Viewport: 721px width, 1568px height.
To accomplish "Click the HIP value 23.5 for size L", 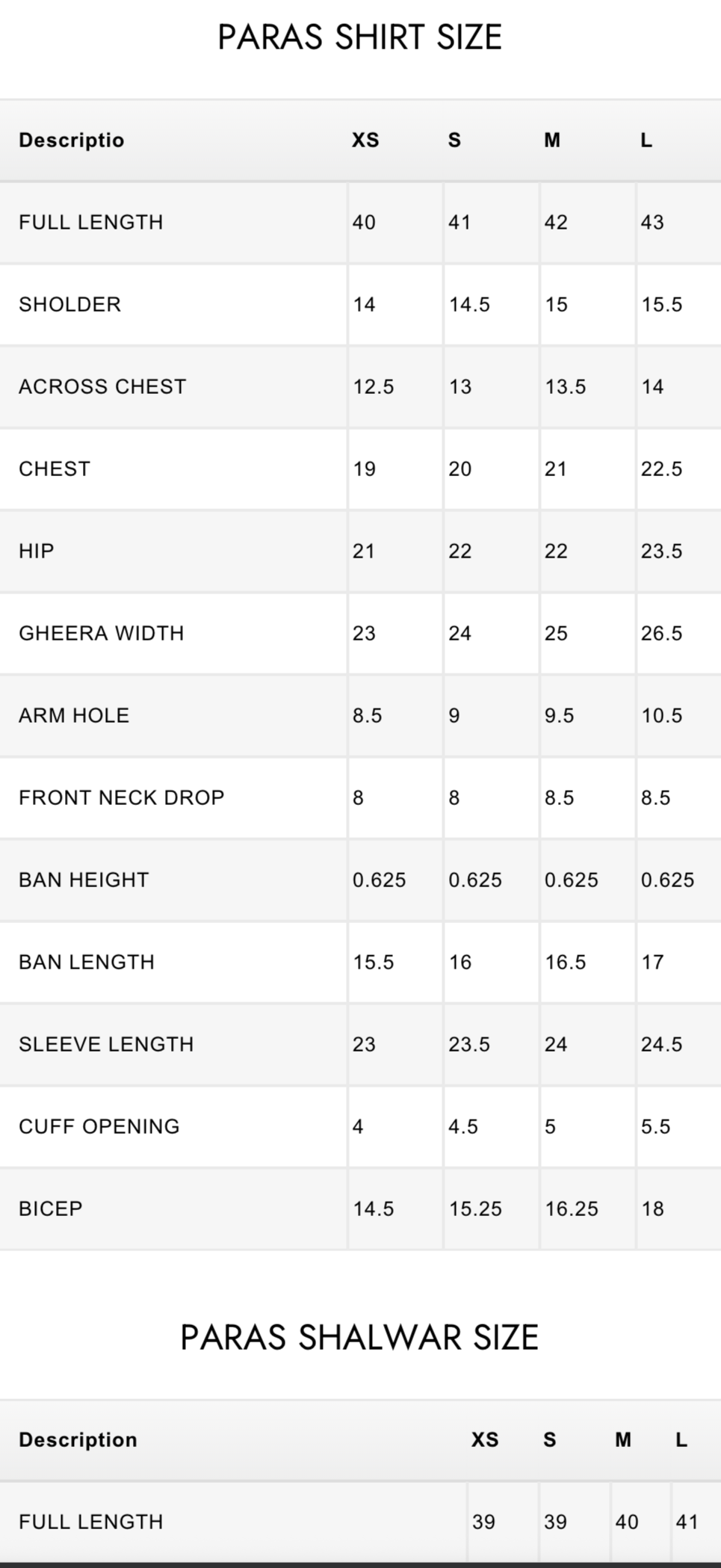I will 661,551.
